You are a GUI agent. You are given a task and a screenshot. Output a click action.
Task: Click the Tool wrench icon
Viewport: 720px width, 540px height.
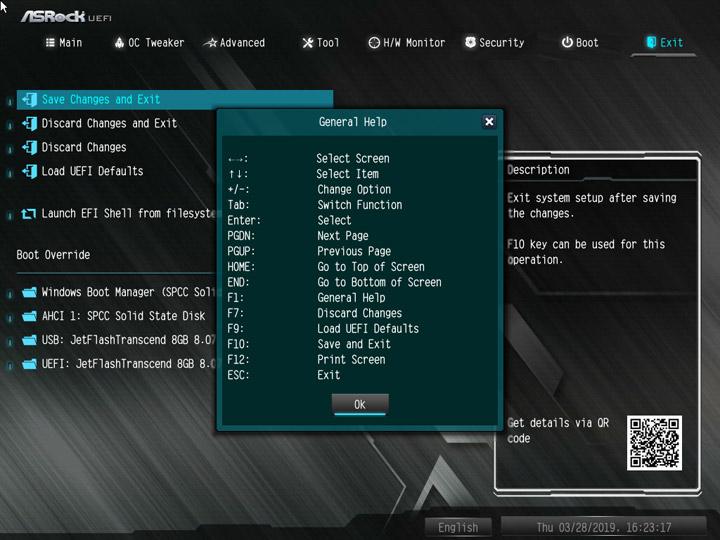[307, 43]
